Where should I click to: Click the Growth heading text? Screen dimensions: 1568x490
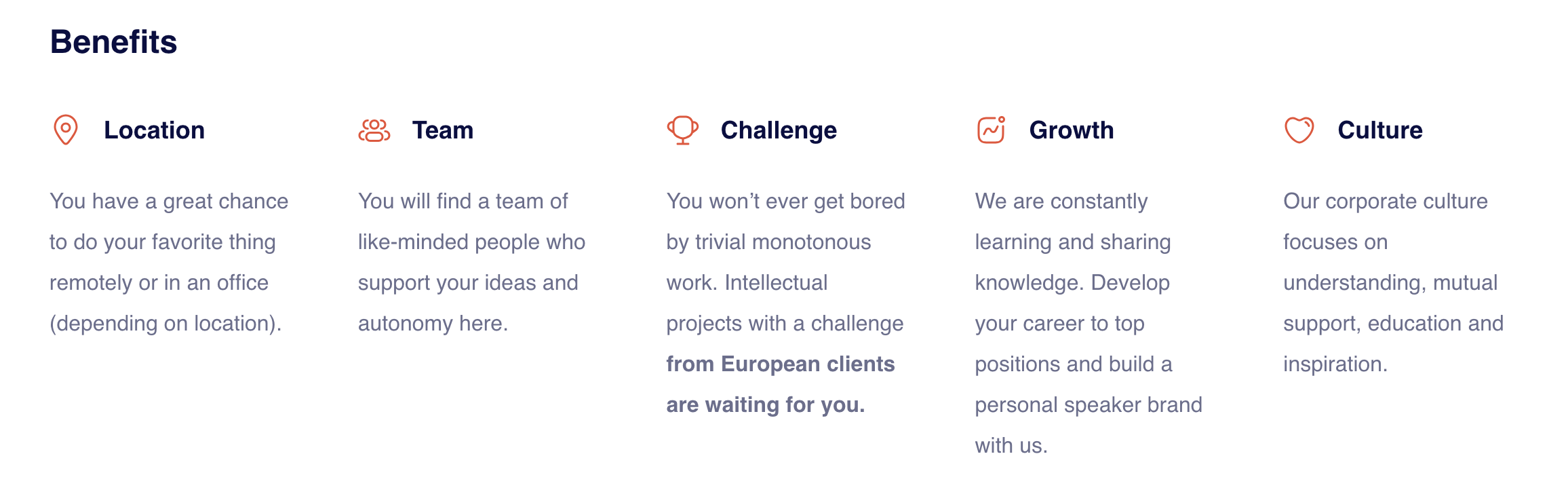pyautogui.click(x=1072, y=130)
